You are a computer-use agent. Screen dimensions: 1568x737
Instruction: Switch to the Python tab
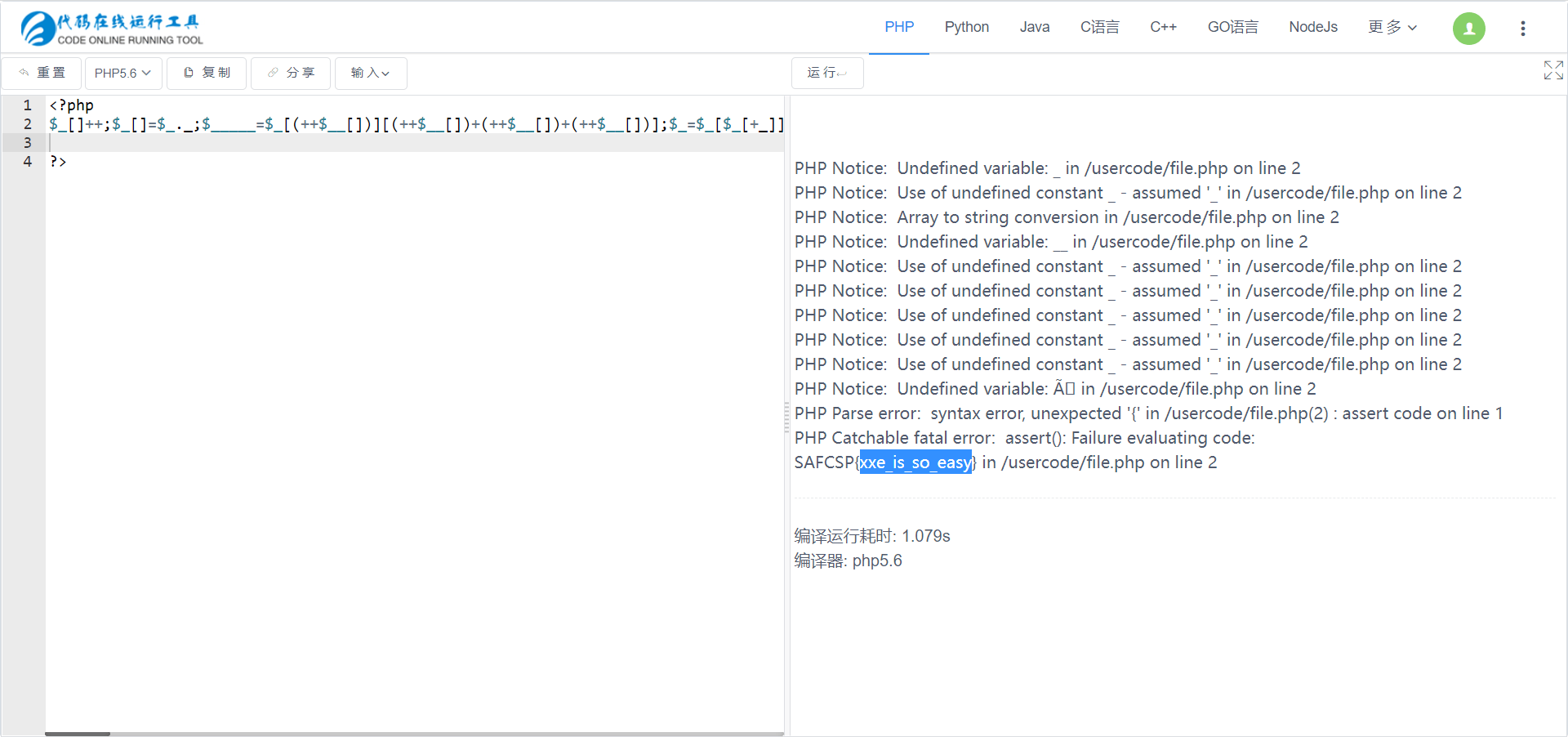(x=966, y=27)
